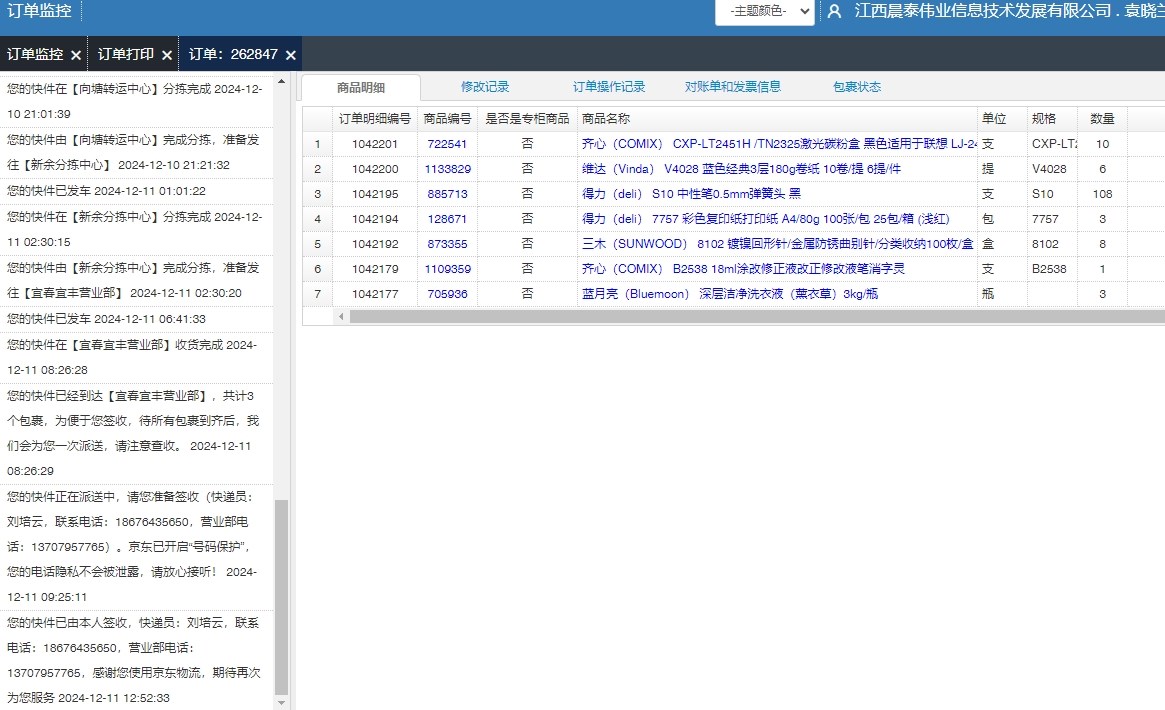Viewport: 1165px width, 710px height.
Task: Click the 订单监控 page title
Action: 39,11
